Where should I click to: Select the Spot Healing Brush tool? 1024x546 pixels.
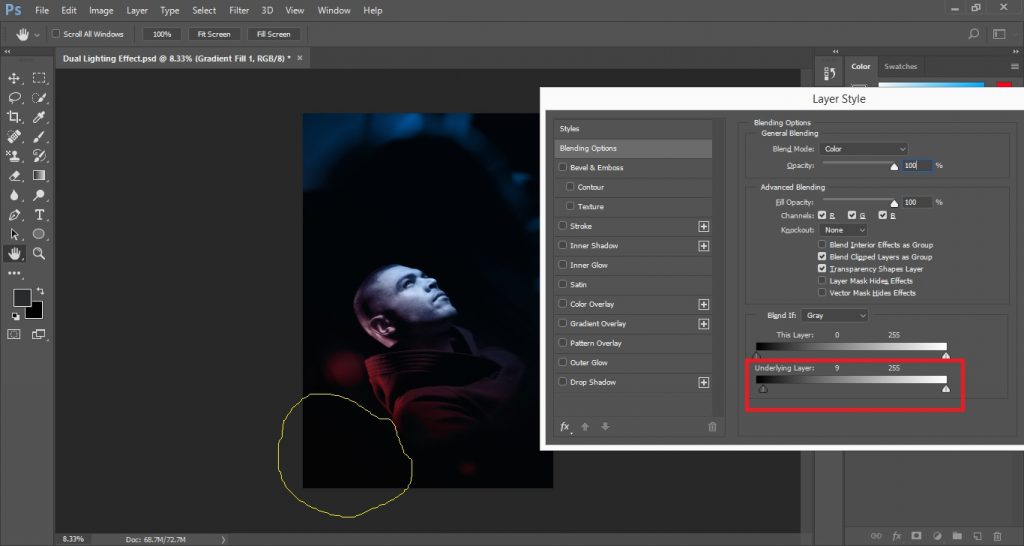[14, 136]
